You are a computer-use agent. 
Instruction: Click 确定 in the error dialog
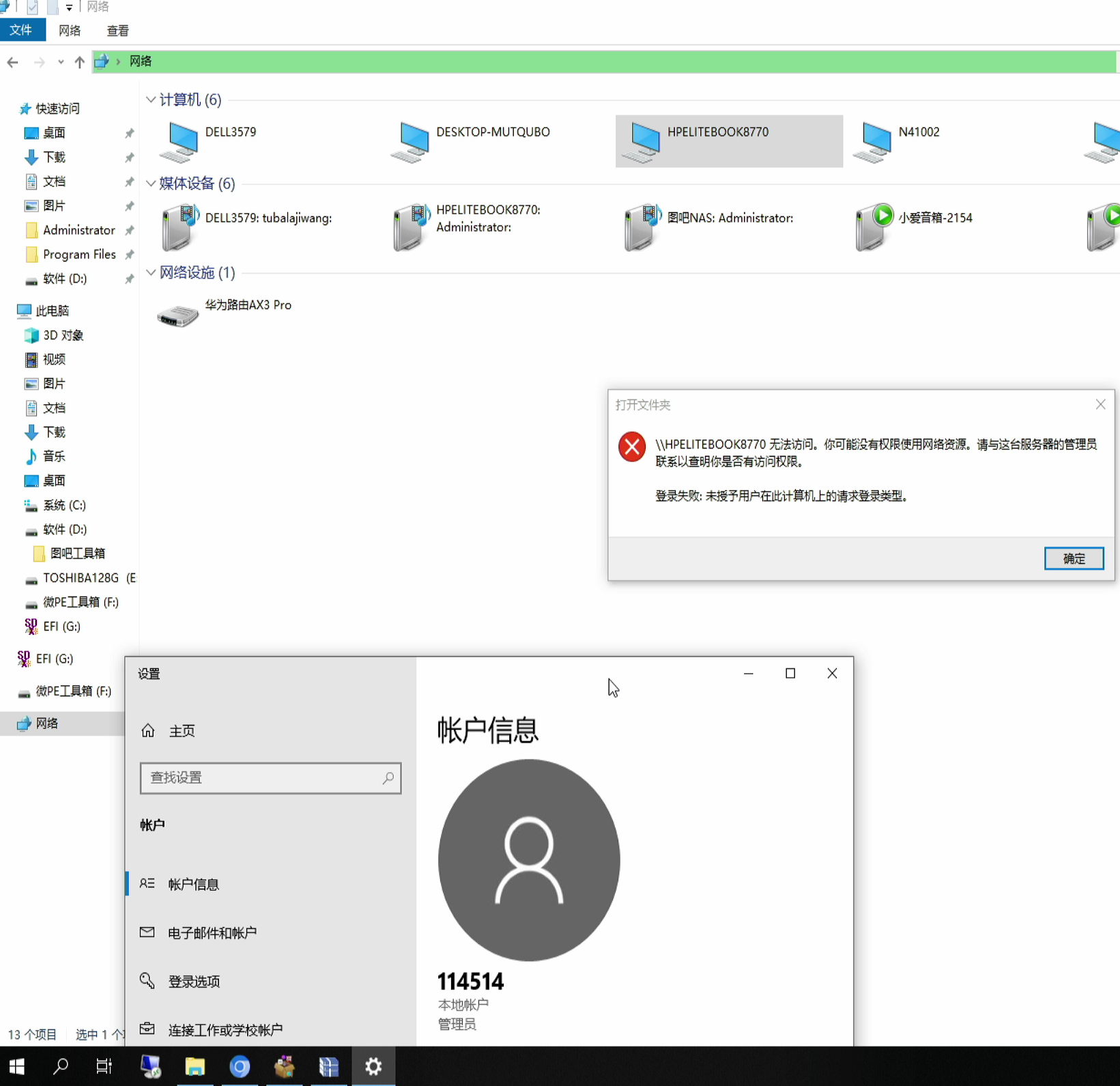click(1074, 558)
